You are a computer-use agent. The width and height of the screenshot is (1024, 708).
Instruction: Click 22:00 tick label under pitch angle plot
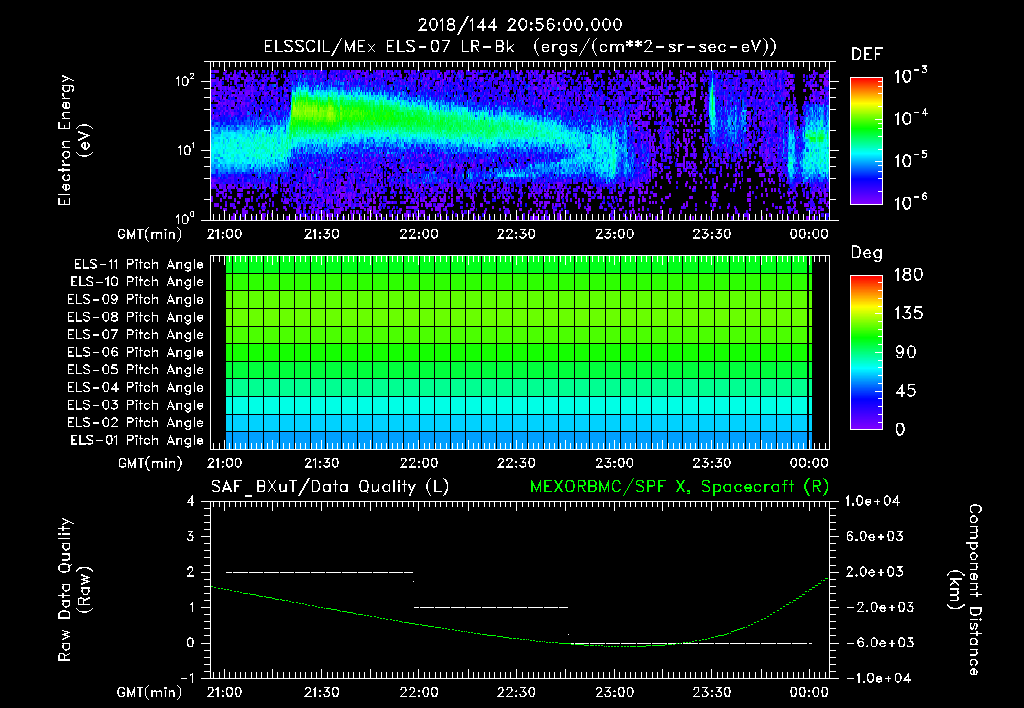(419, 463)
